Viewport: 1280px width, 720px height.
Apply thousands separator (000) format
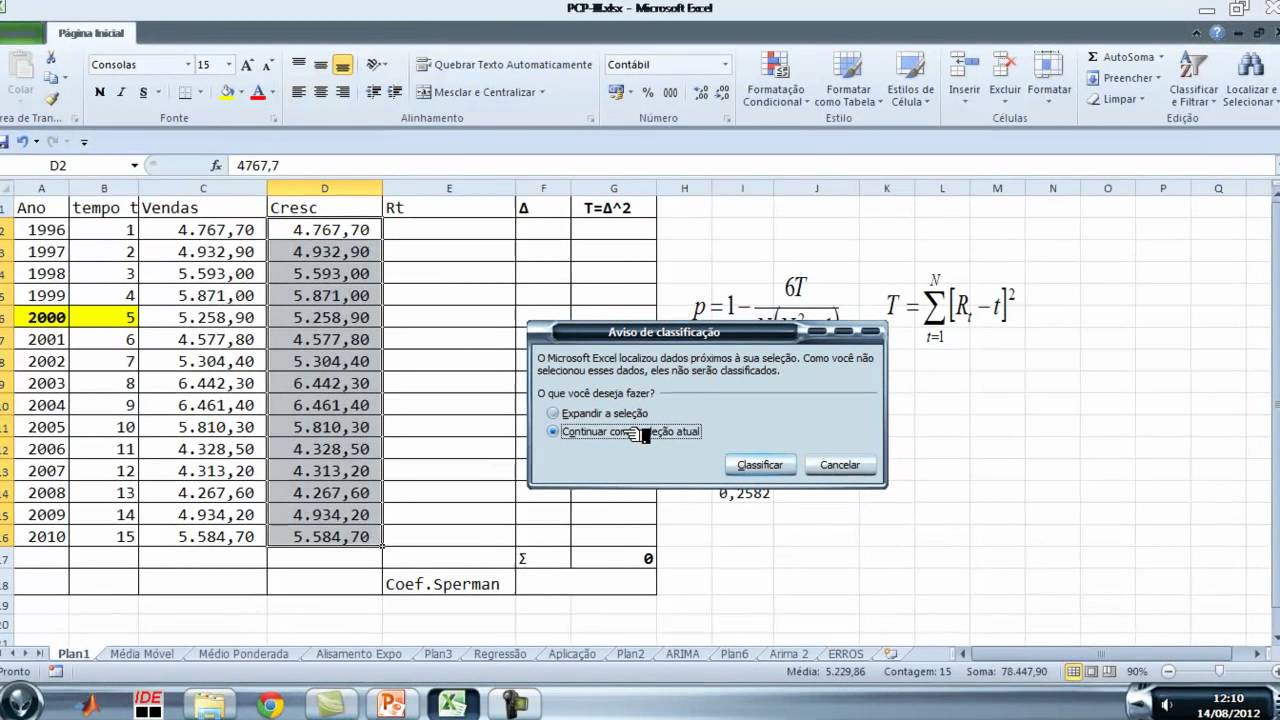point(669,92)
